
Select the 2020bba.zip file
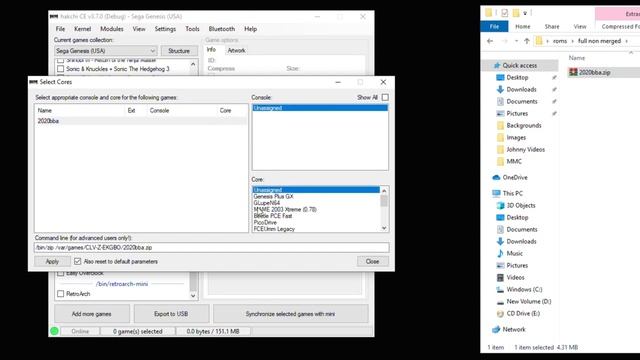pos(595,72)
